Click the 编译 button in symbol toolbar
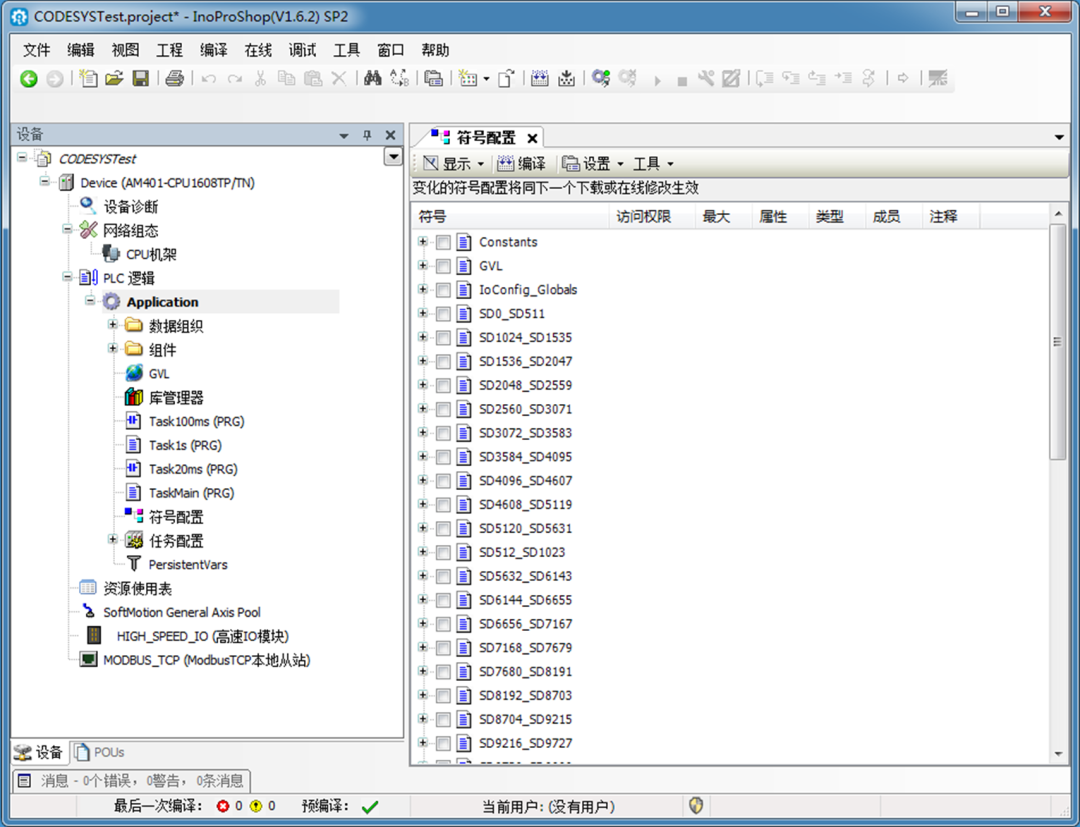 click(521, 164)
